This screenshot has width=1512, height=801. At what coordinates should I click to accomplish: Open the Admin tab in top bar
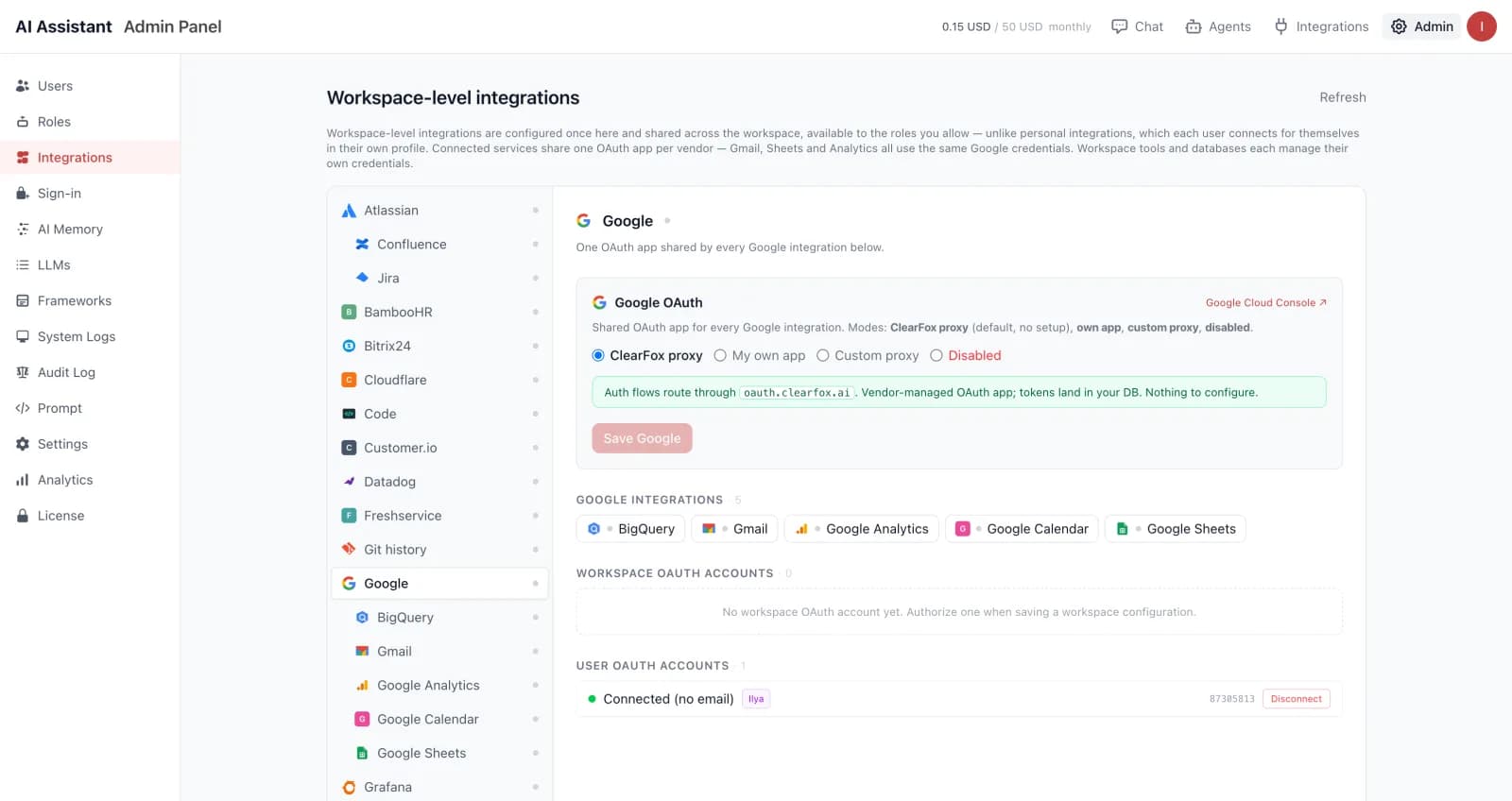click(x=1422, y=26)
